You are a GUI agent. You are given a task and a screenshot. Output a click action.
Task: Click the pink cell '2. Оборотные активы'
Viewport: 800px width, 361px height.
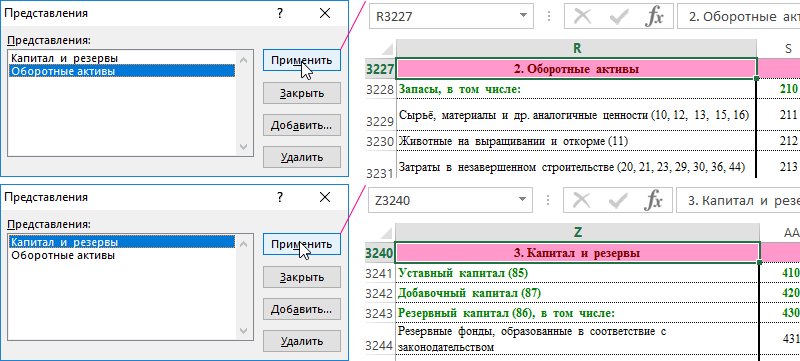(577, 69)
